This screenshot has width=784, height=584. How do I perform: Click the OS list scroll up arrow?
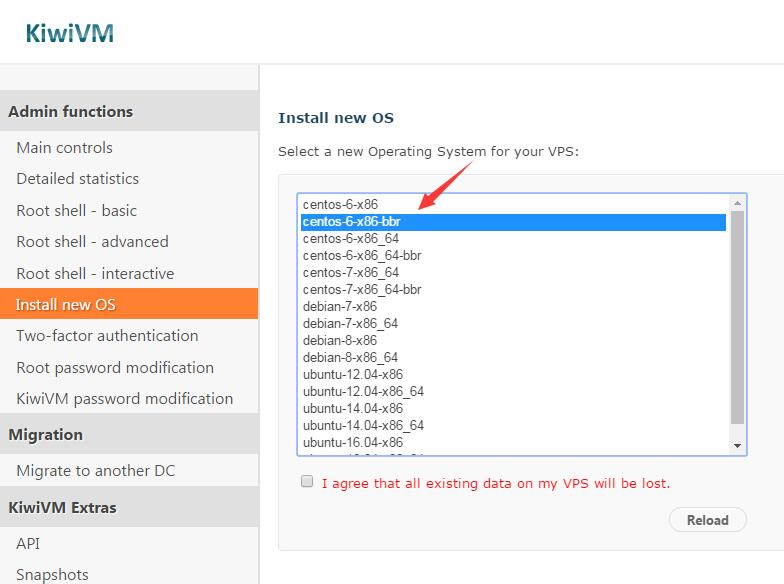(x=737, y=203)
